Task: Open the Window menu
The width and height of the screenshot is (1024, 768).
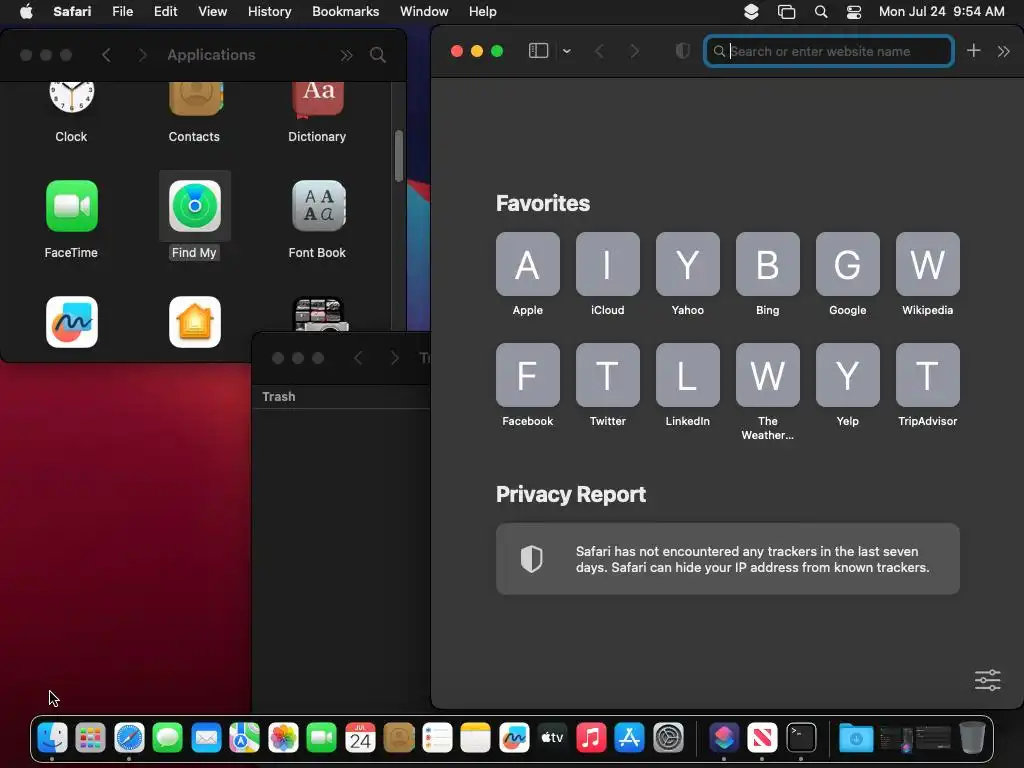Action: pyautogui.click(x=424, y=11)
